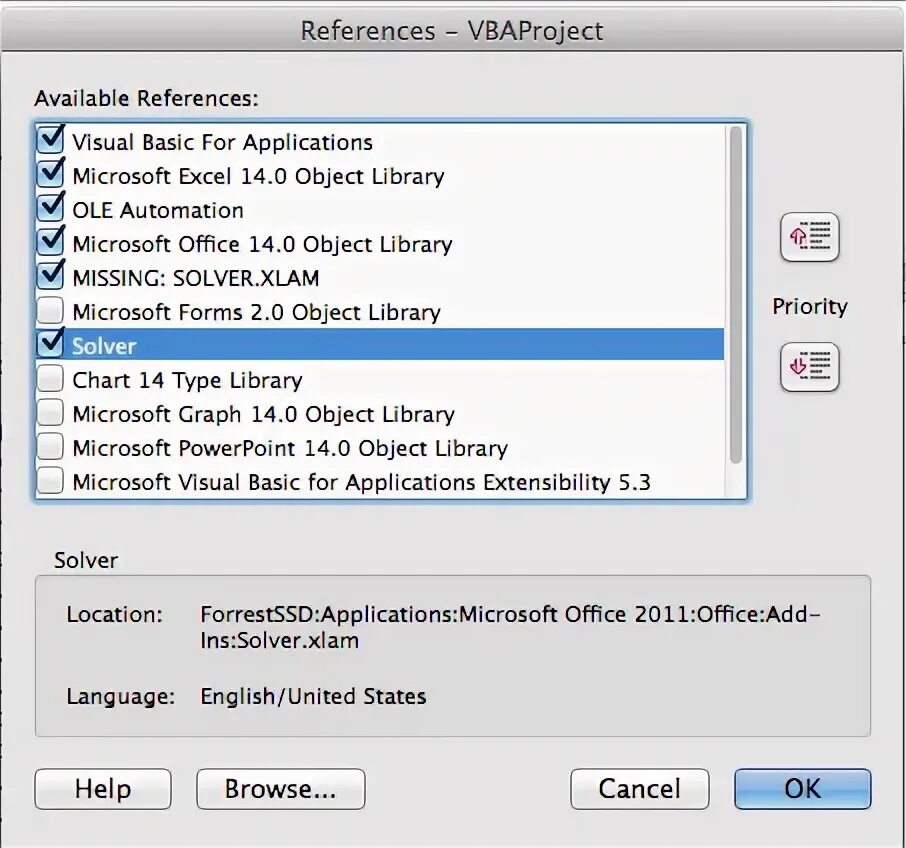906x848 pixels.
Task: Uncheck Visual Basic For Applications reference
Action: tap(50, 141)
